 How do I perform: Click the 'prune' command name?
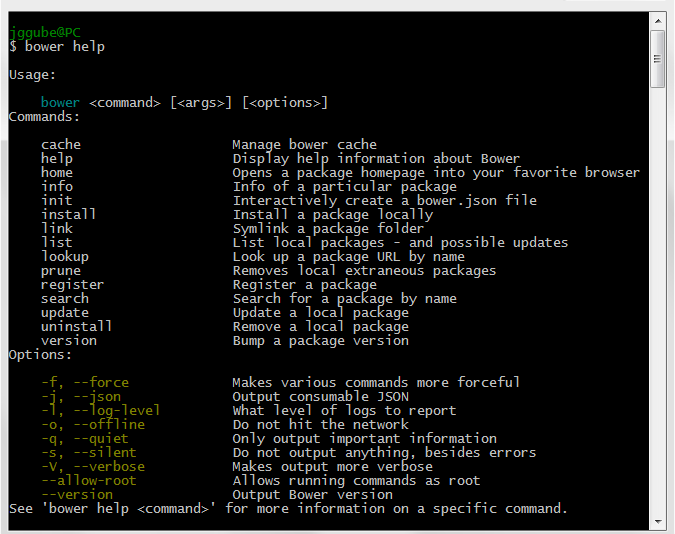point(61,270)
